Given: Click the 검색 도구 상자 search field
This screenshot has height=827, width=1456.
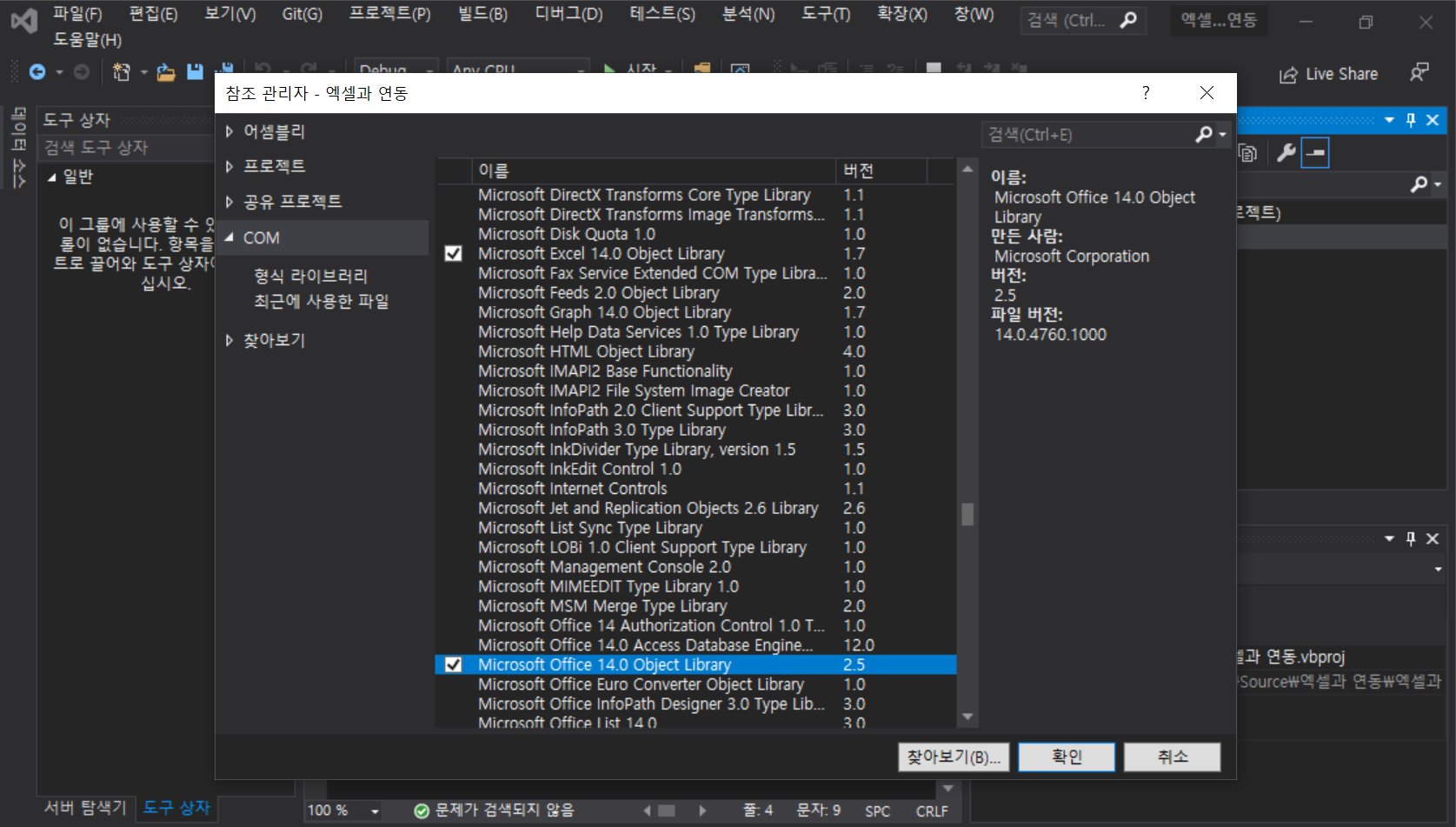Looking at the screenshot, I should pos(127,148).
